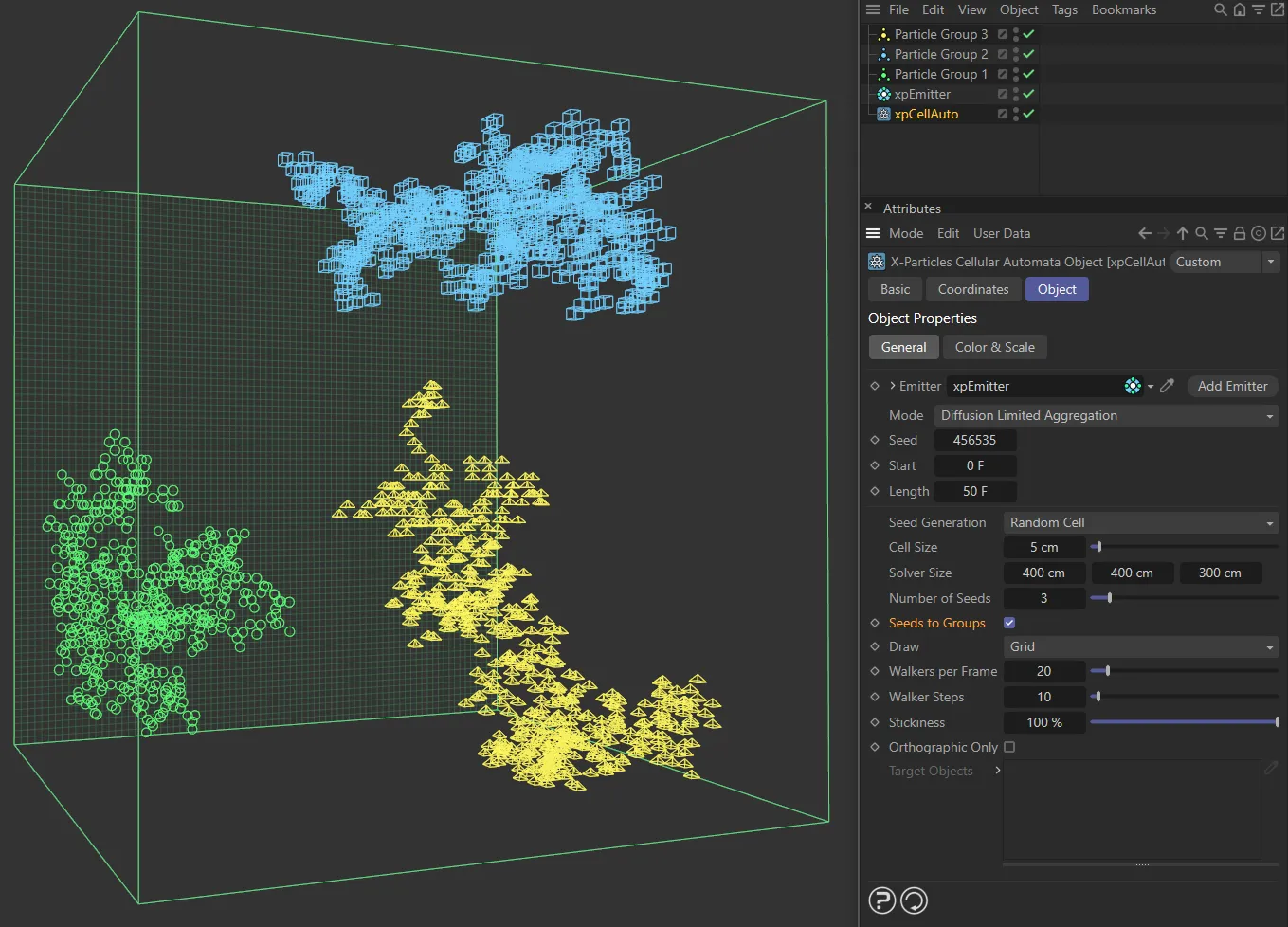
Task: Switch to the Coordinates button
Action: click(972, 289)
